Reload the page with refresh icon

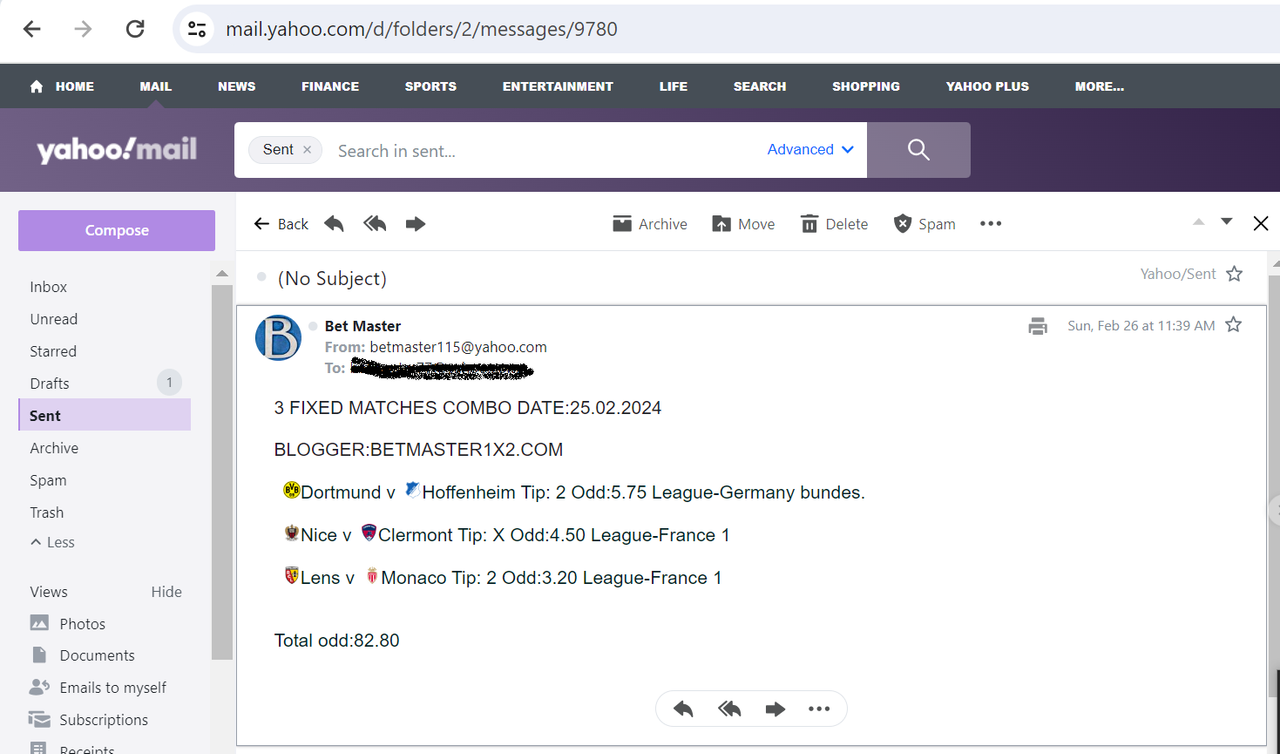[x=135, y=29]
